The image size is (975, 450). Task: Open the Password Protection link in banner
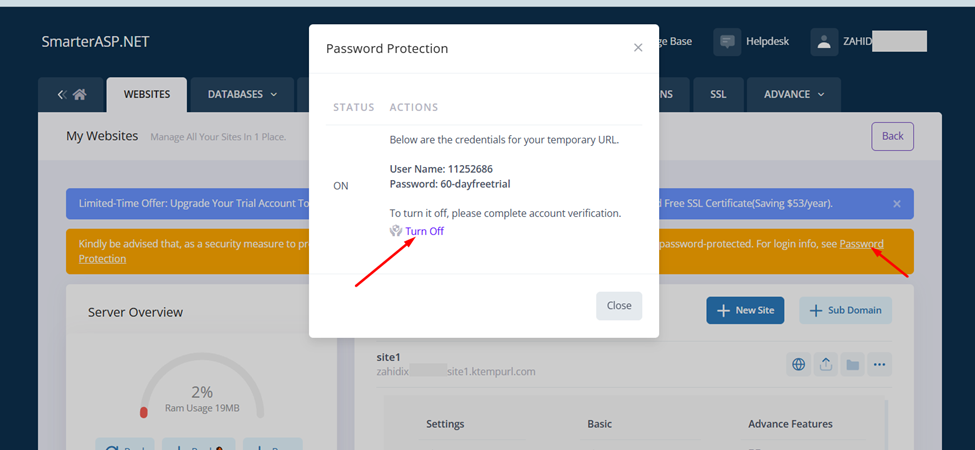[x=861, y=244]
